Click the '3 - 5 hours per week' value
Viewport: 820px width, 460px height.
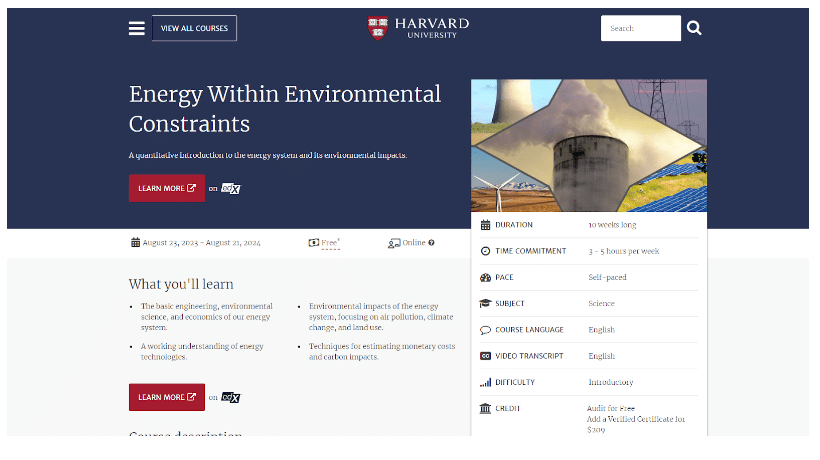(624, 251)
